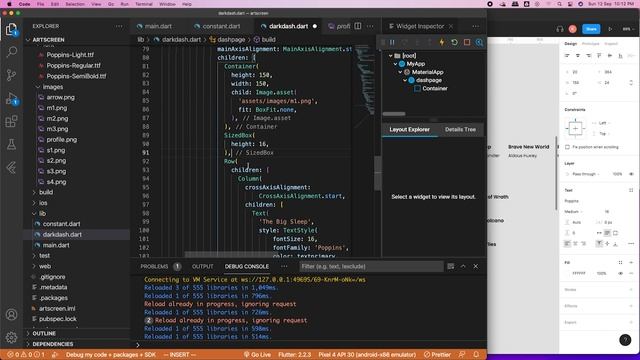Click the Pixel 4 API 30 device selector
This screenshot has width=640, height=360.
[367, 355]
